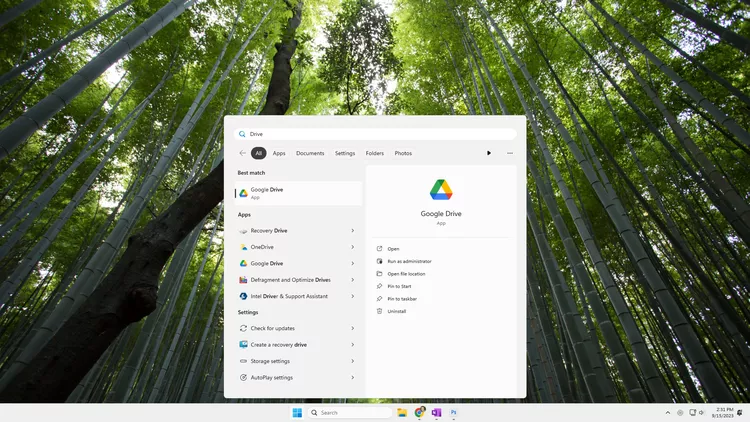Click the Defragment and Optimize Drives icon
The height and width of the screenshot is (422, 750).
point(243,280)
